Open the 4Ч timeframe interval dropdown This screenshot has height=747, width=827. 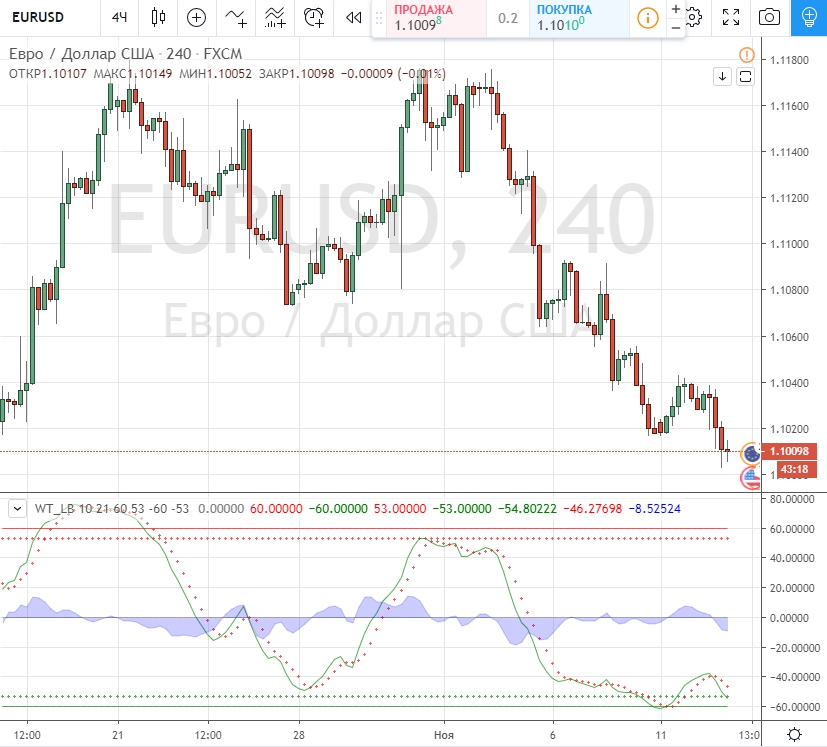(120, 17)
